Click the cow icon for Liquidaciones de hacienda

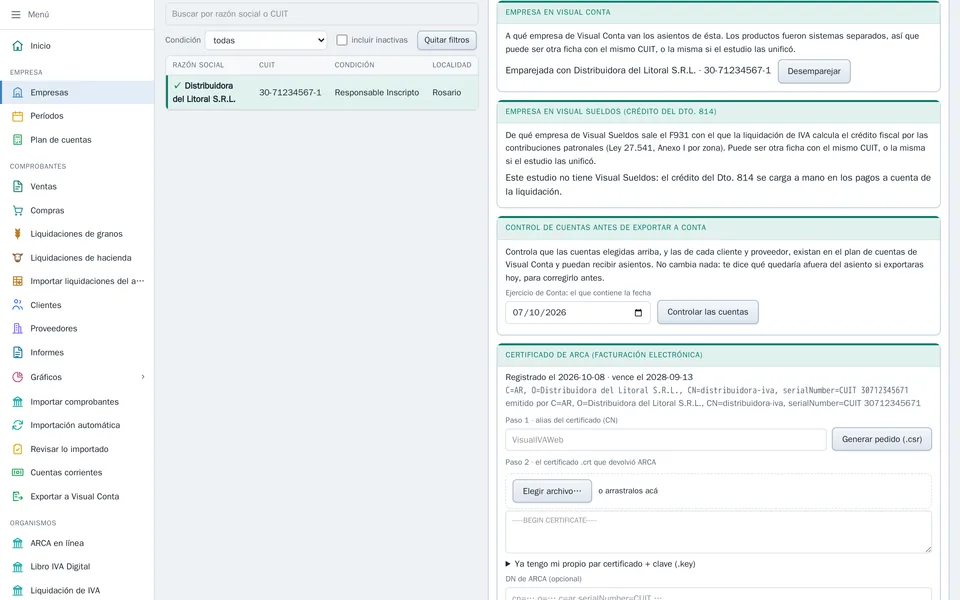pos(18,258)
